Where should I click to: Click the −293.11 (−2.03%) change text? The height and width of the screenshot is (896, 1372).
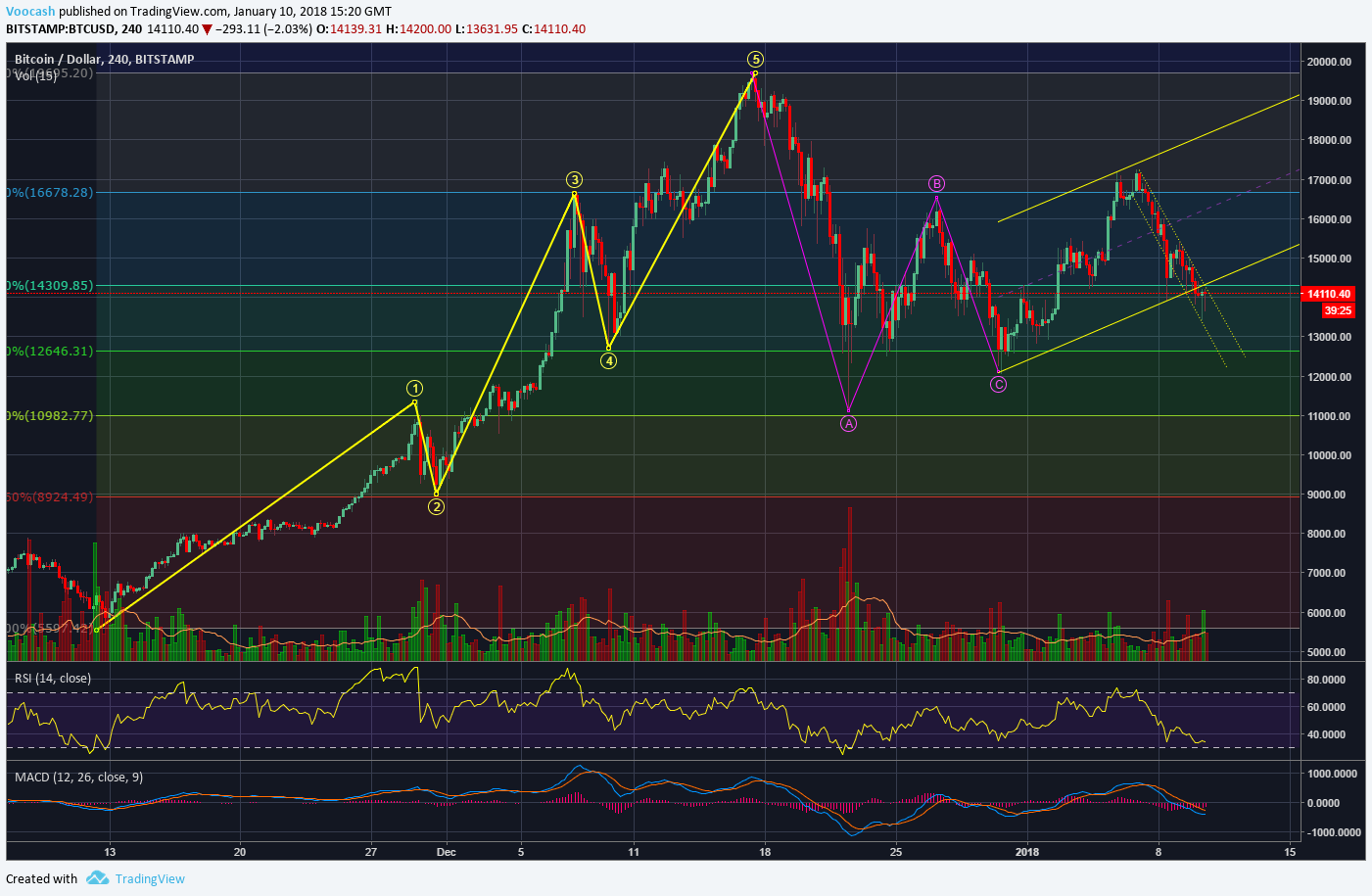(x=263, y=28)
